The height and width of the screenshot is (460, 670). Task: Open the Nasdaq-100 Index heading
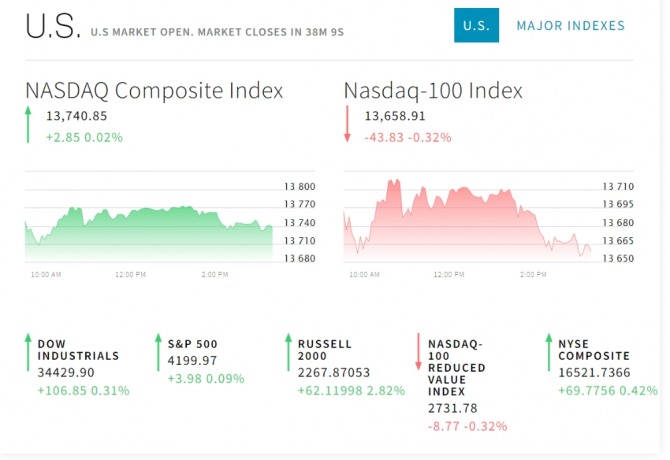coord(433,90)
